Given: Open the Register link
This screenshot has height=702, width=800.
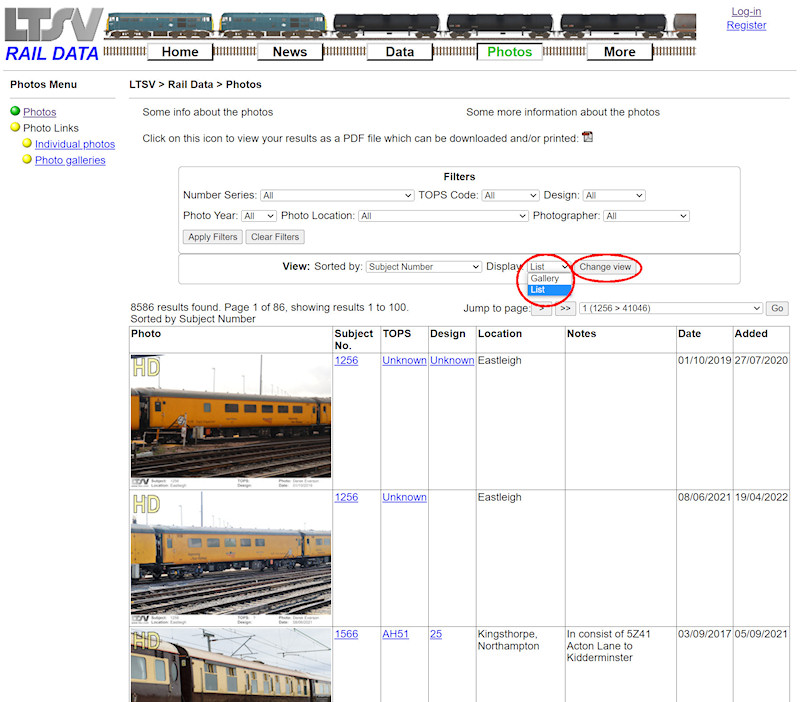Looking at the screenshot, I should pyautogui.click(x=746, y=25).
